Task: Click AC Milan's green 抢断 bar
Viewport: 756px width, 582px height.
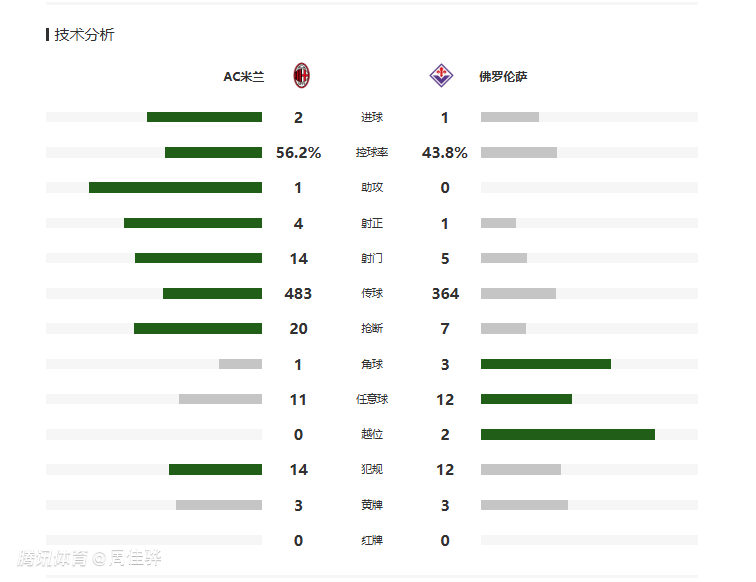Action: coord(198,328)
